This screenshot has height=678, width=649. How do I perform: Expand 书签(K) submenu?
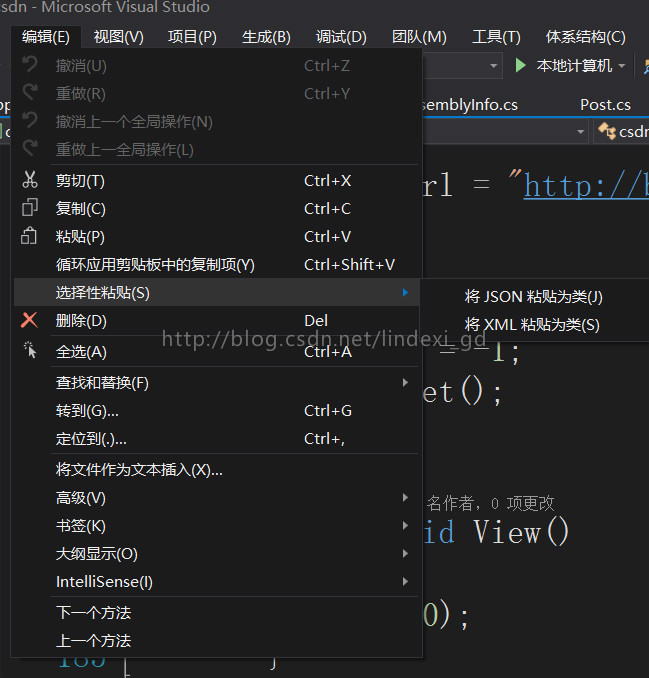(x=217, y=526)
